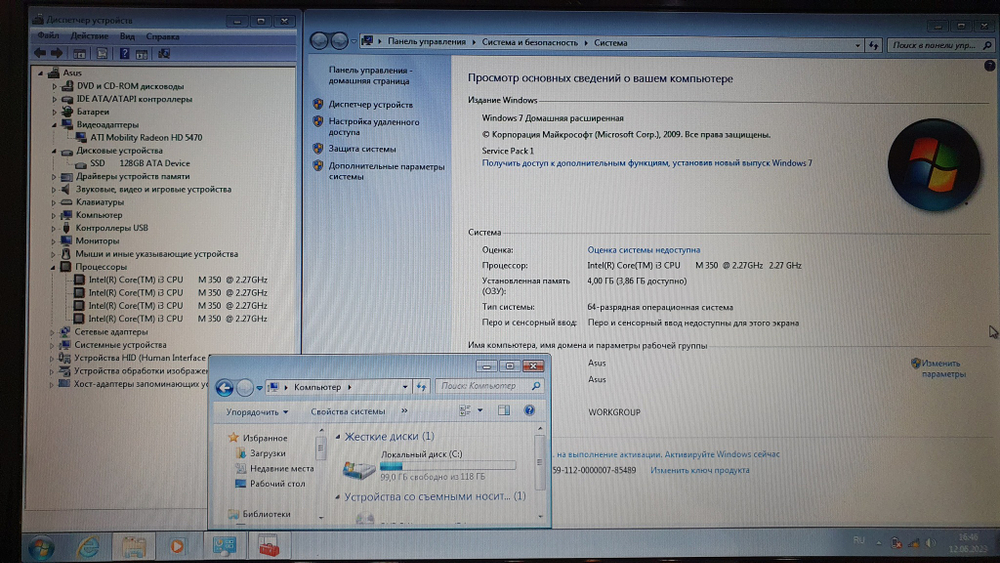Image resolution: width=1000 pixels, height=563 pixels.
Task: Click the Windows Start orb
Action: tap(41, 547)
